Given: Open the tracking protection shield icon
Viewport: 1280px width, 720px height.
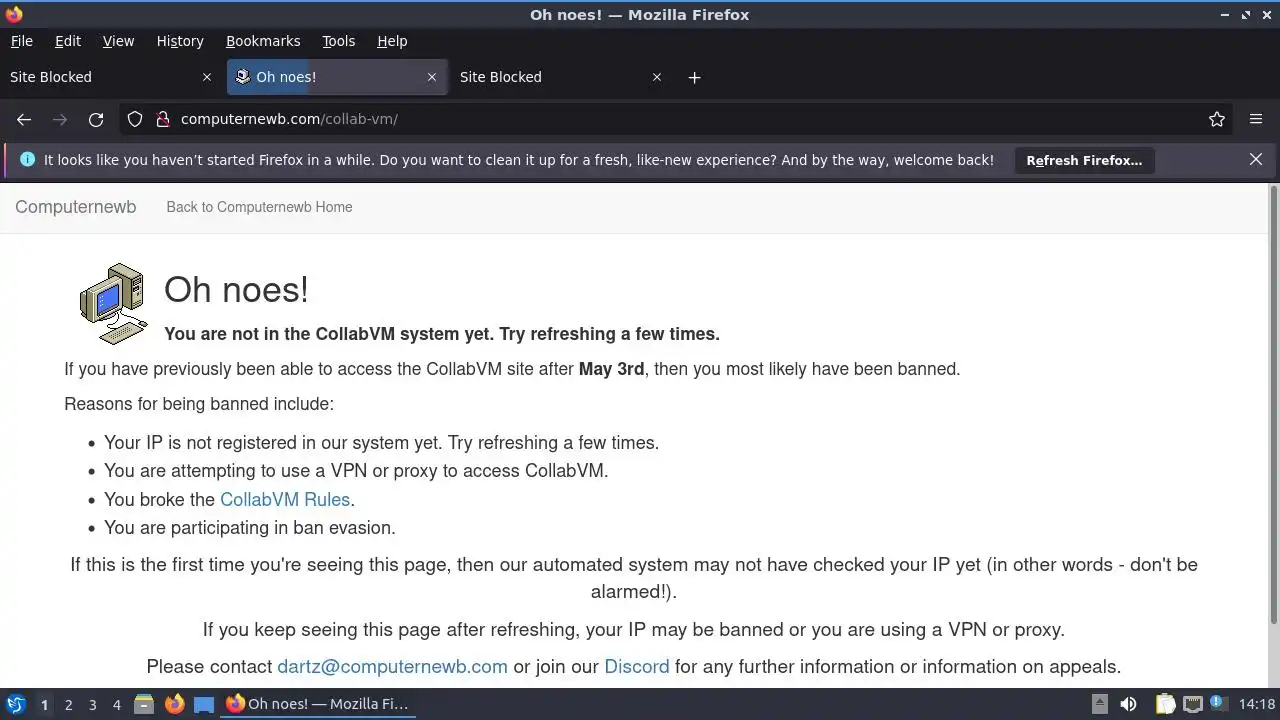Looking at the screenshot, I should point(135,119).
